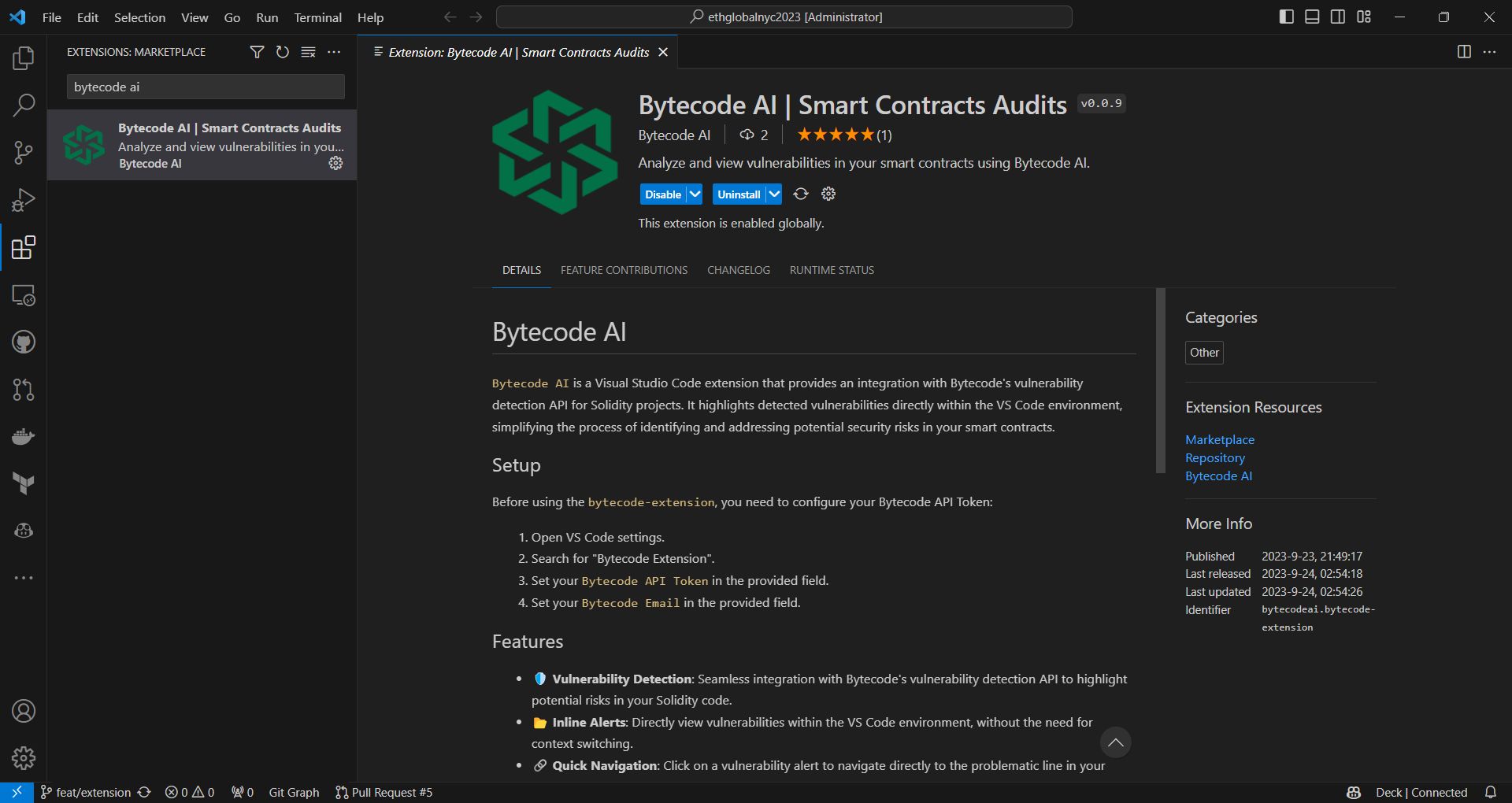Click the feat/extension branch in status bar
This screenshot has width=1512, height=803.
86,792
